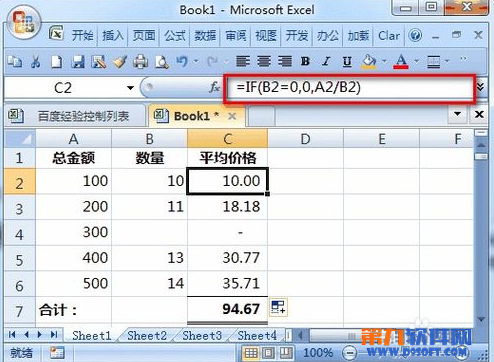Switch to Sheet4 tab
Screen dimensions: 494x362
[x=257, y=335]
